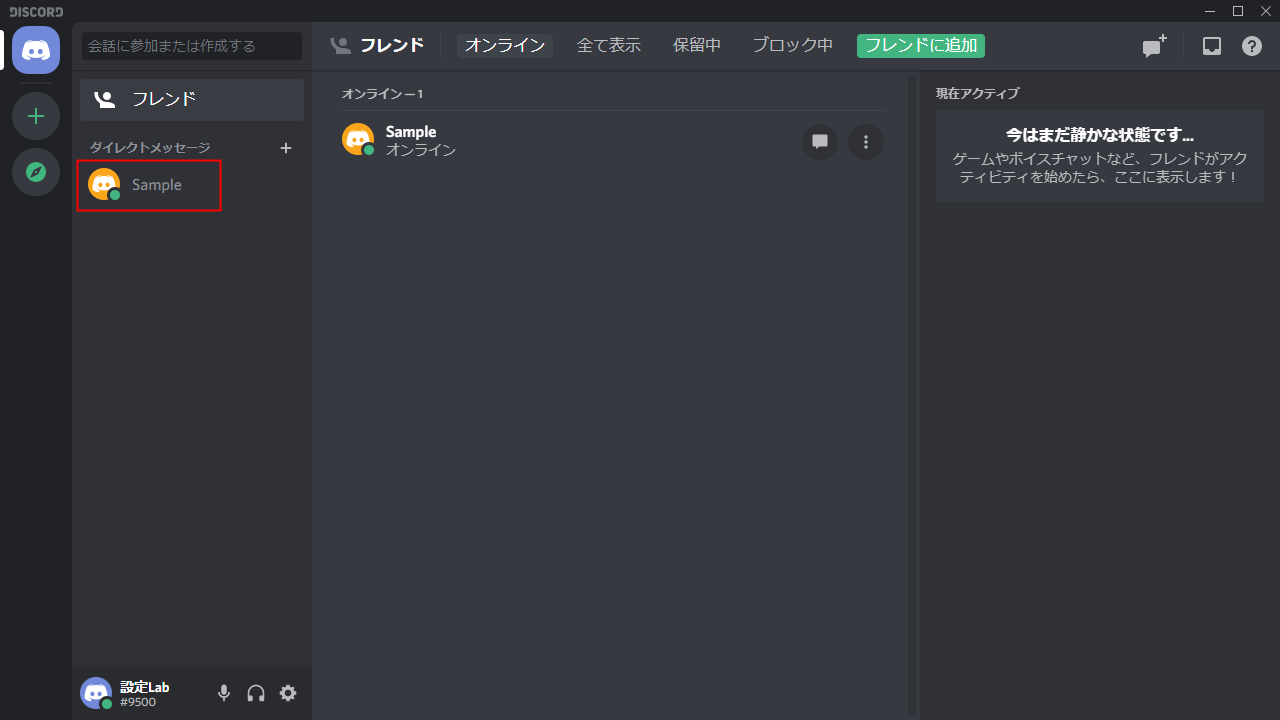Switch to the 保留中 tab
1280x720 pixels.
(x=697, y=45)
